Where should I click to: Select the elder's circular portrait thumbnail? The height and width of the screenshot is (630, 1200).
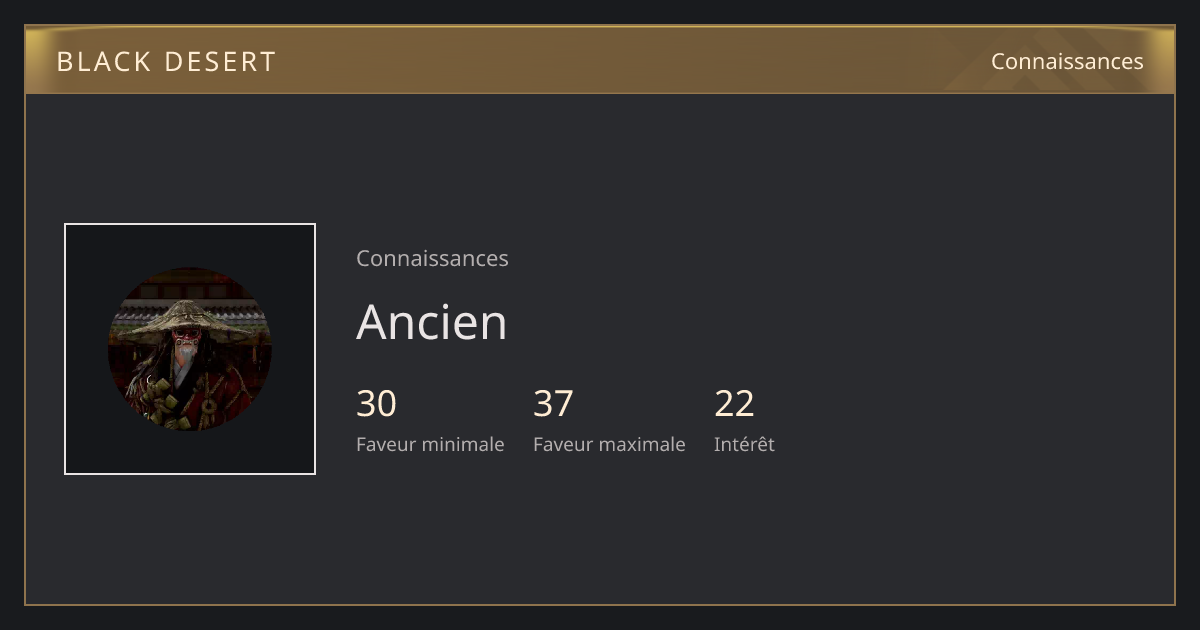190,349
